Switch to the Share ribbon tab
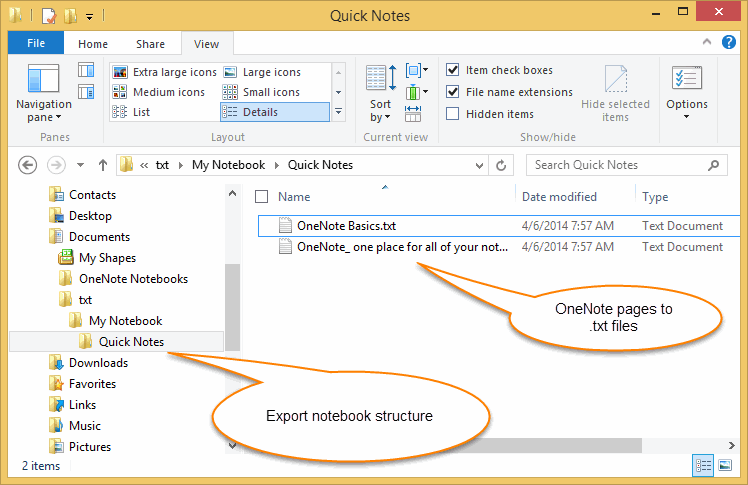 coord(150,44)
